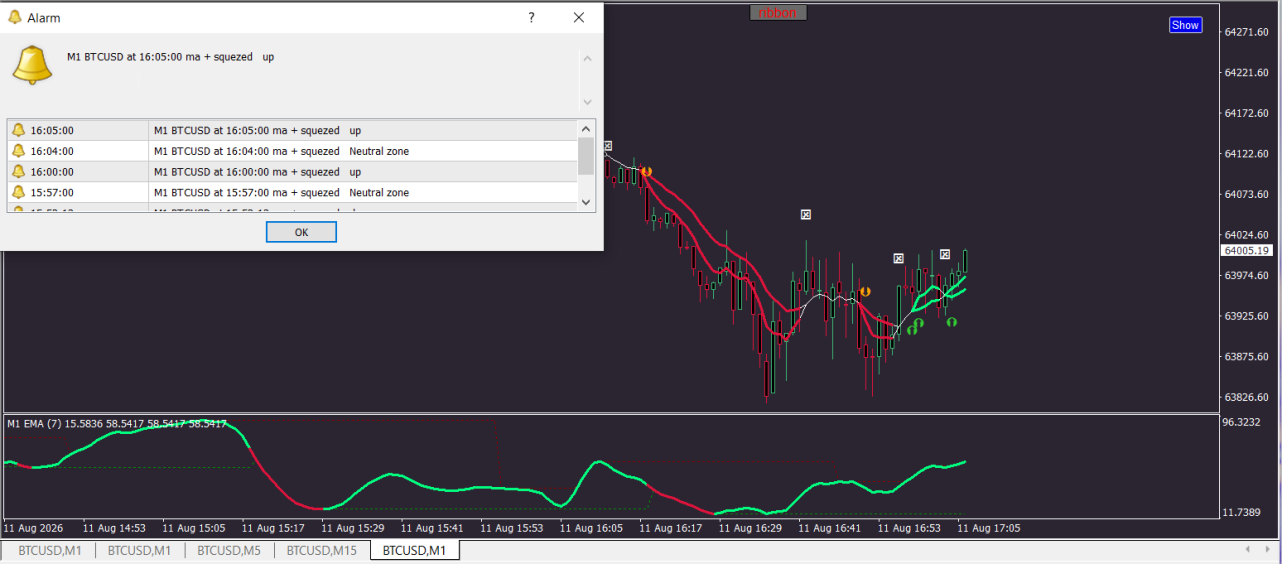Switch to the BTCUSD,M15 chart tab
The image size is (1282, 564).
click(x=322, y=550)
